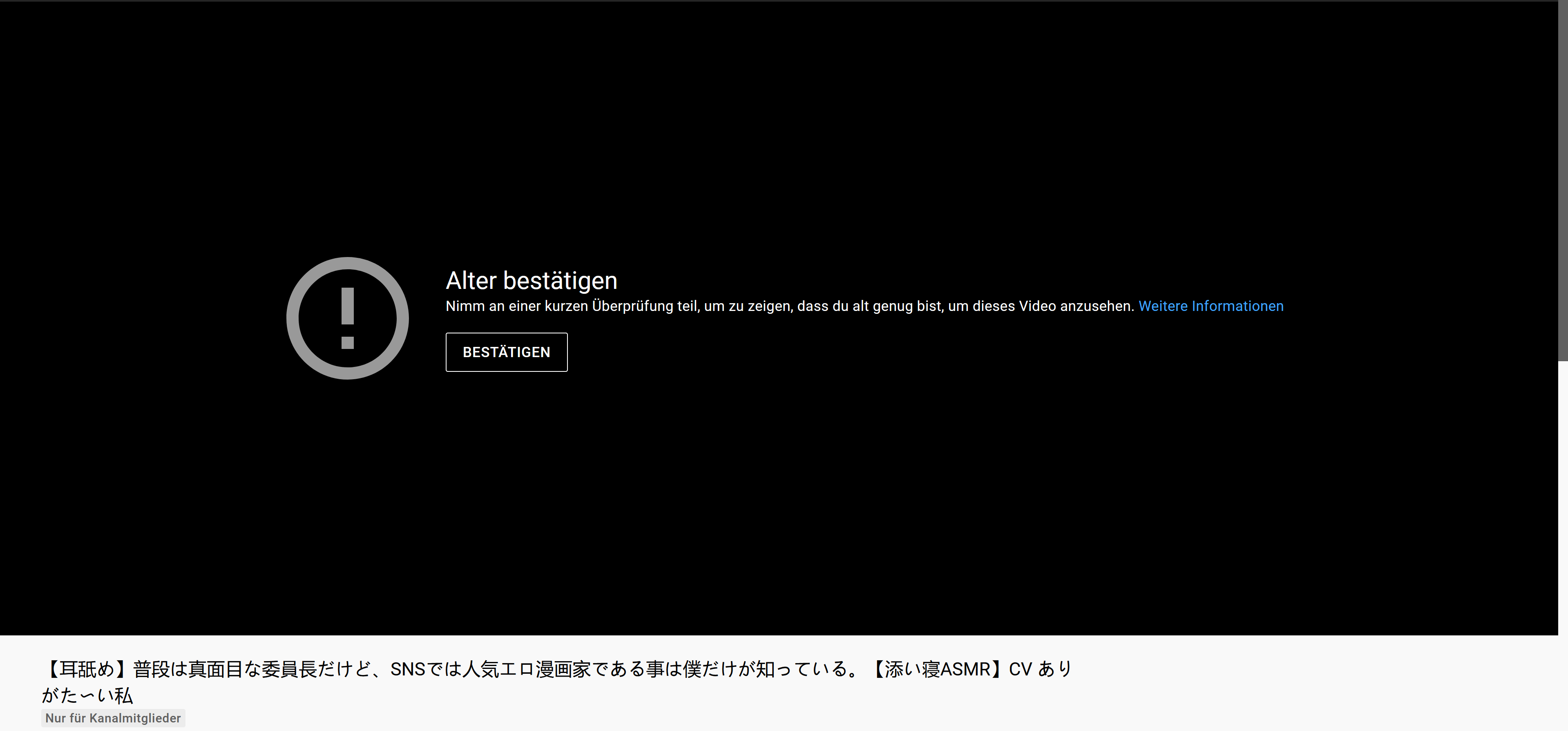Click the members-only label below the title
Viewport: 1568px width, 731px height.
tap(113, 718)
